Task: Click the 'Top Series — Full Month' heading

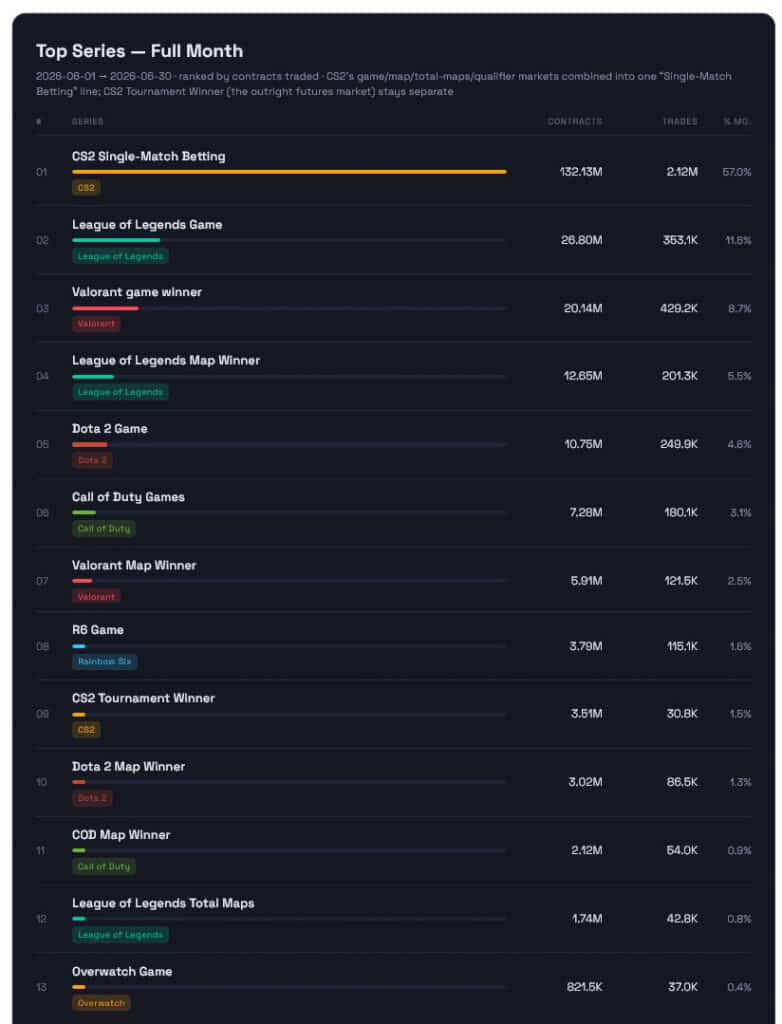Action: click(139, 51)
